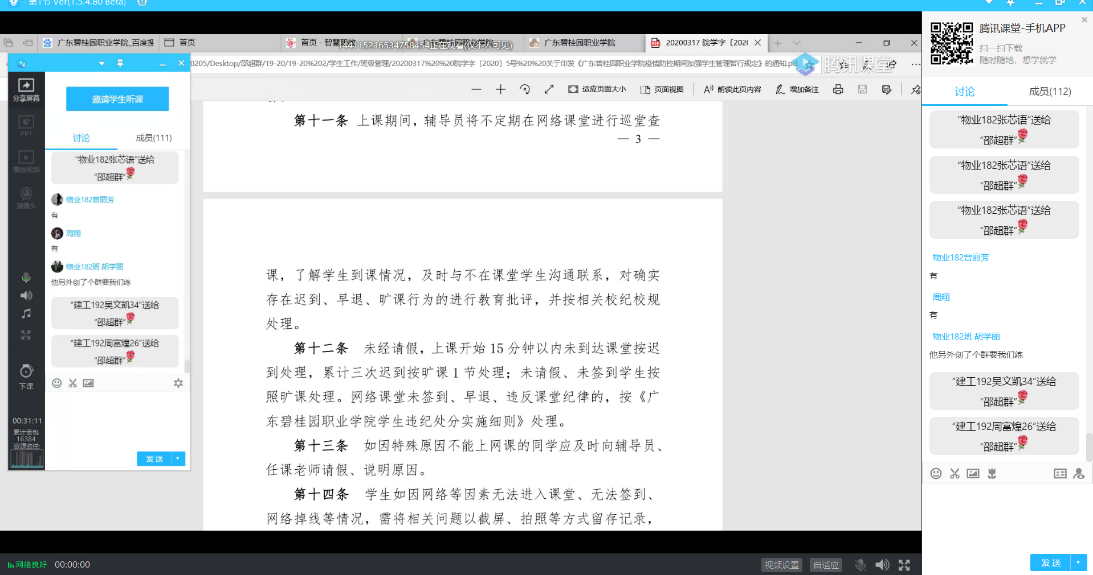Open the music note audio option
This screenshot has height=575, width=1093.
(x=26, y=314)
